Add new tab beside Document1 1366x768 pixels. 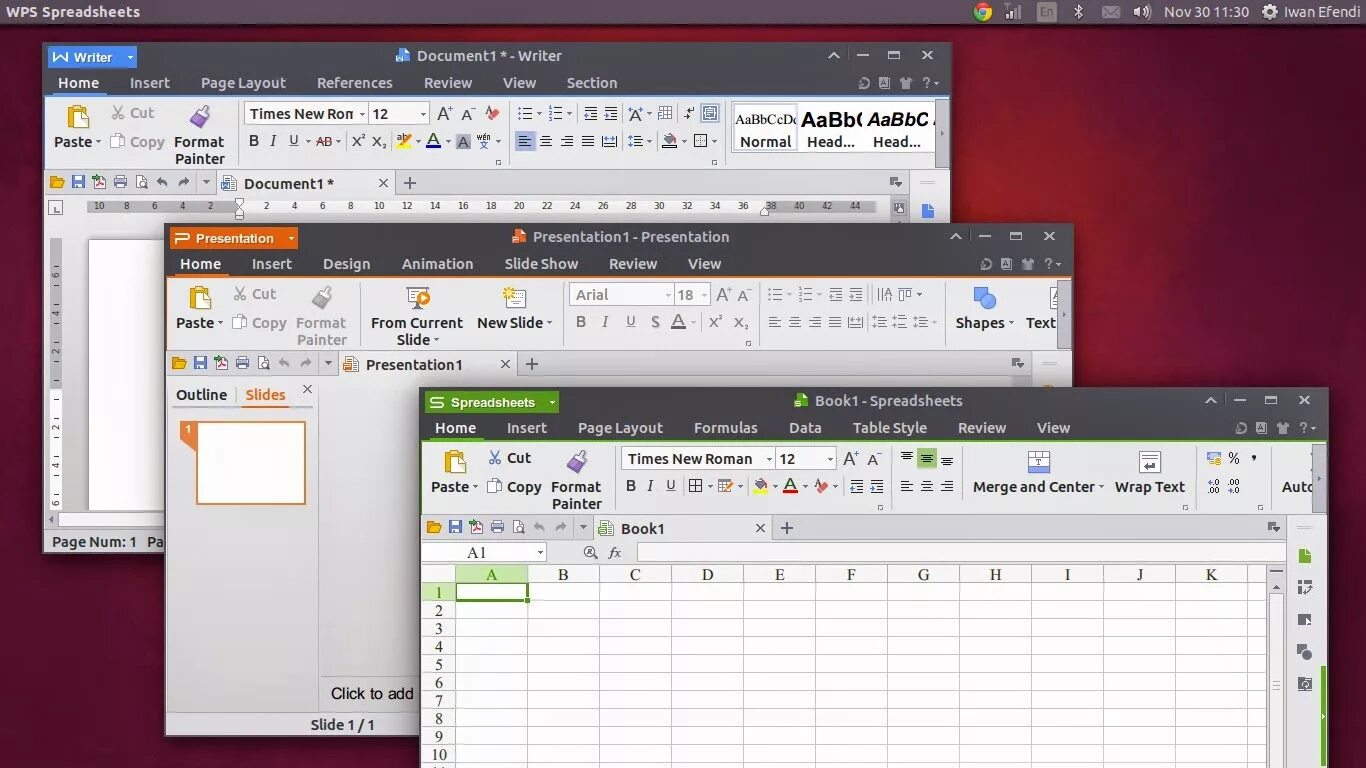coord(409,183)
